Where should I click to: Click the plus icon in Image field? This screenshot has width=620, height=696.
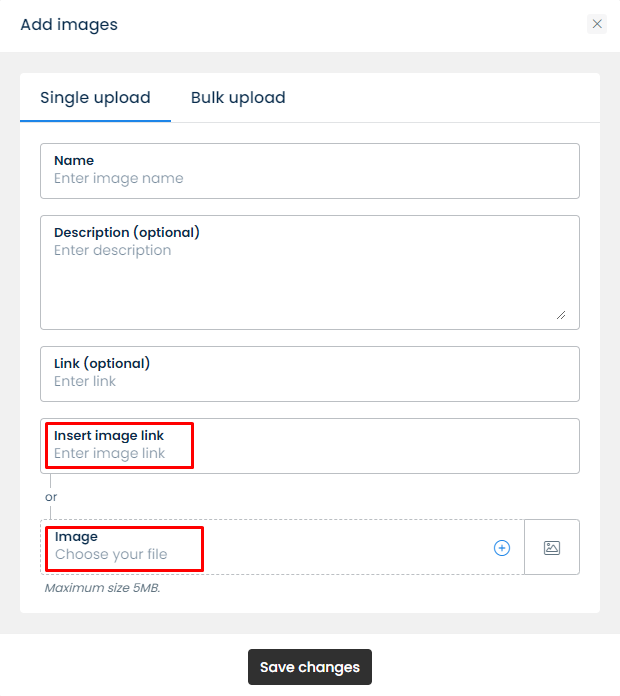(x=502, y=548)
